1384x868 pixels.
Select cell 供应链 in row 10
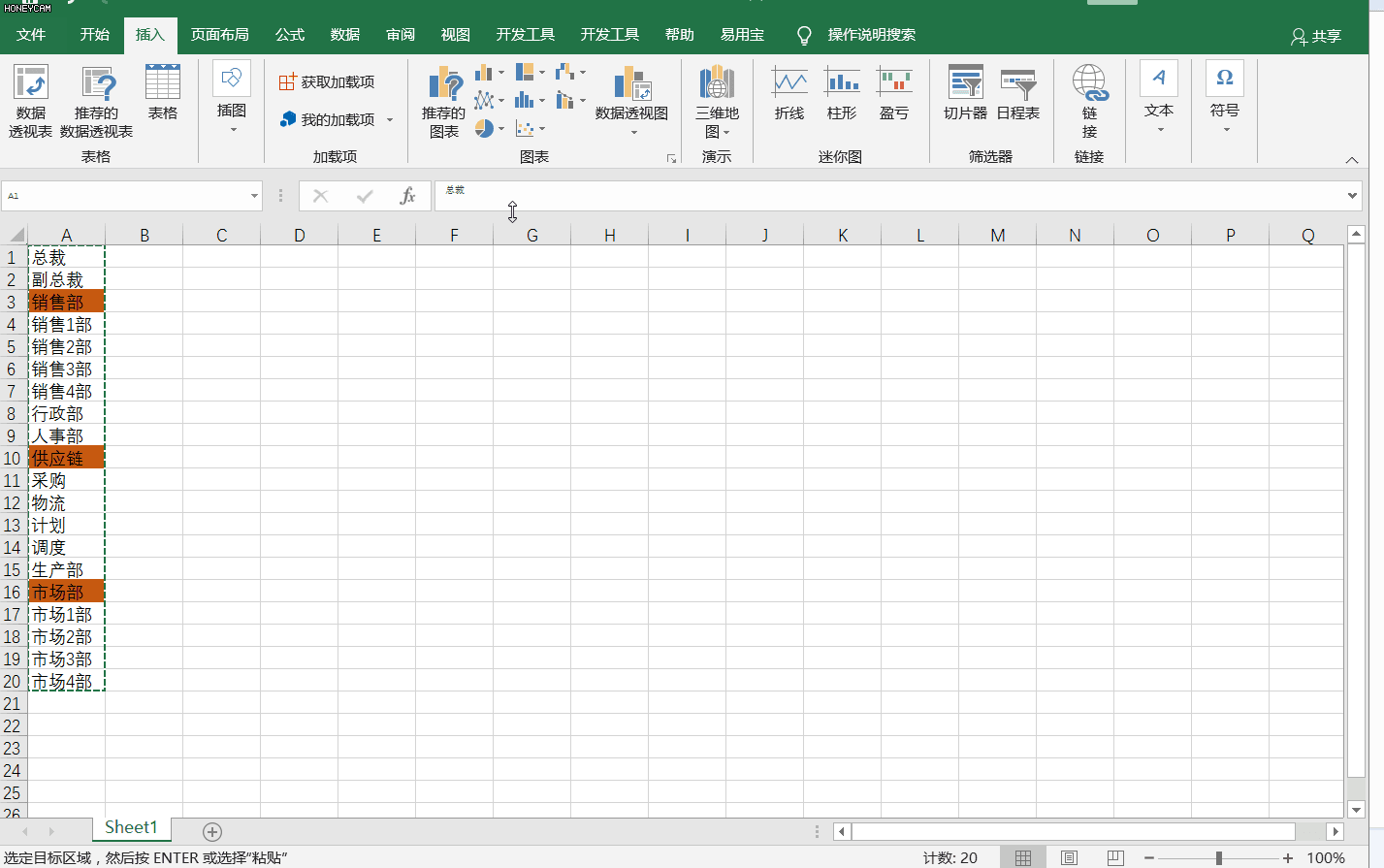click(x=66, y=458)
